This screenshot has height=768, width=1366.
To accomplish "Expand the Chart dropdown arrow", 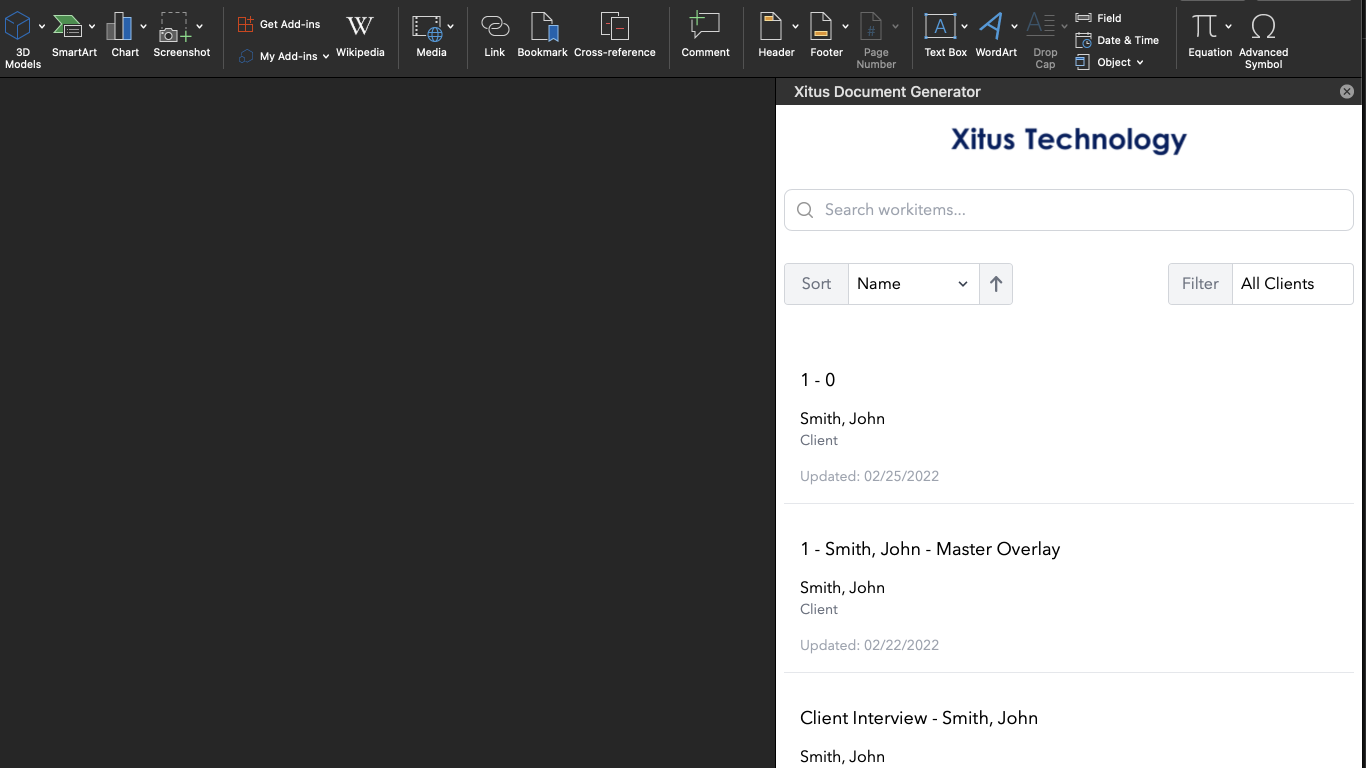I will pos(144,27).
